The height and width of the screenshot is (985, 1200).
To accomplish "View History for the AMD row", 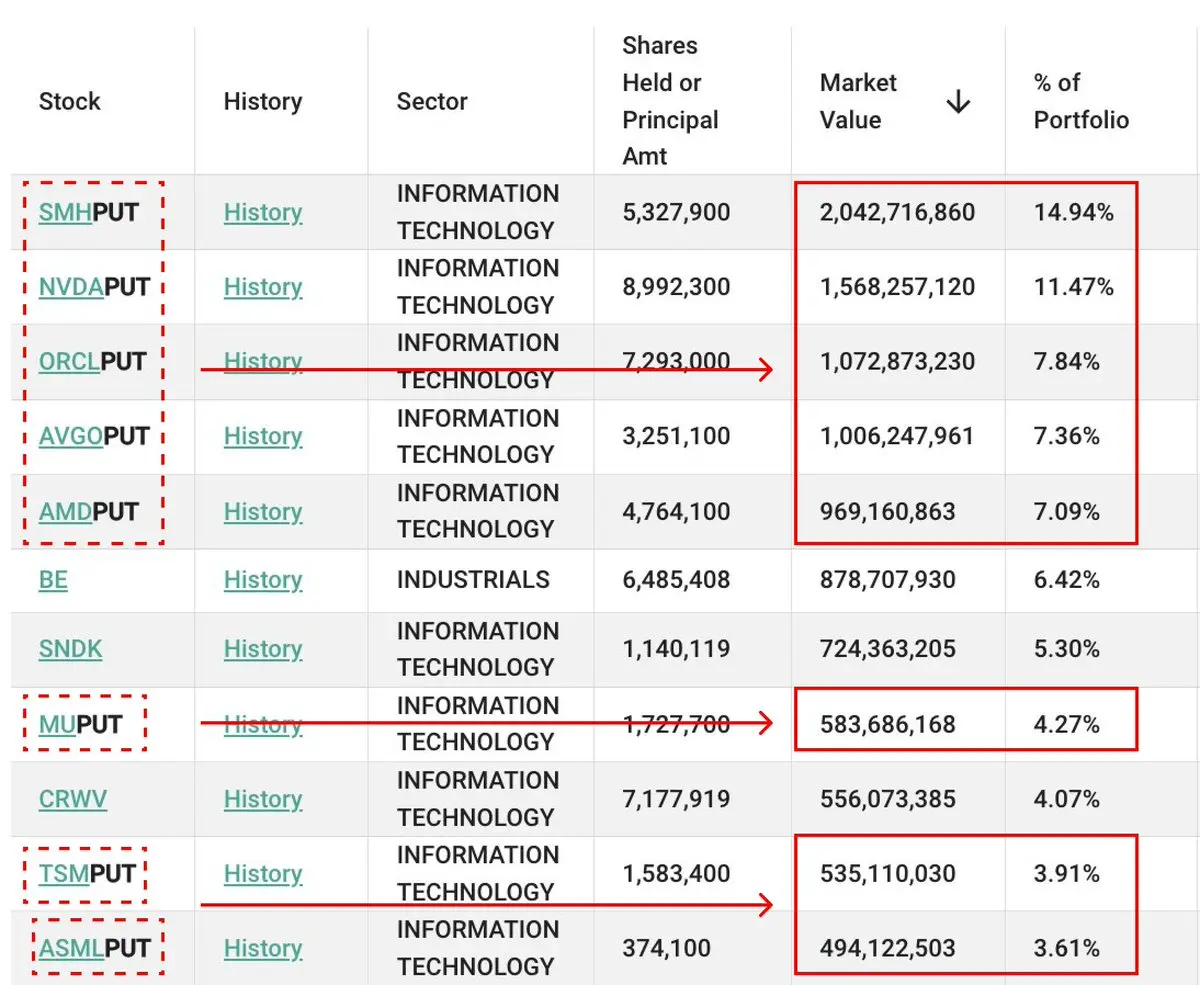I will click(263, 511).
